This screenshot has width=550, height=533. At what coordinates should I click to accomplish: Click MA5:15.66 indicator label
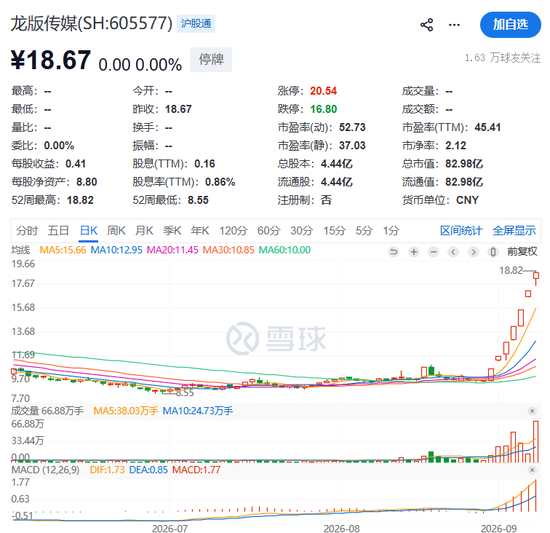[x=63, y=250]
